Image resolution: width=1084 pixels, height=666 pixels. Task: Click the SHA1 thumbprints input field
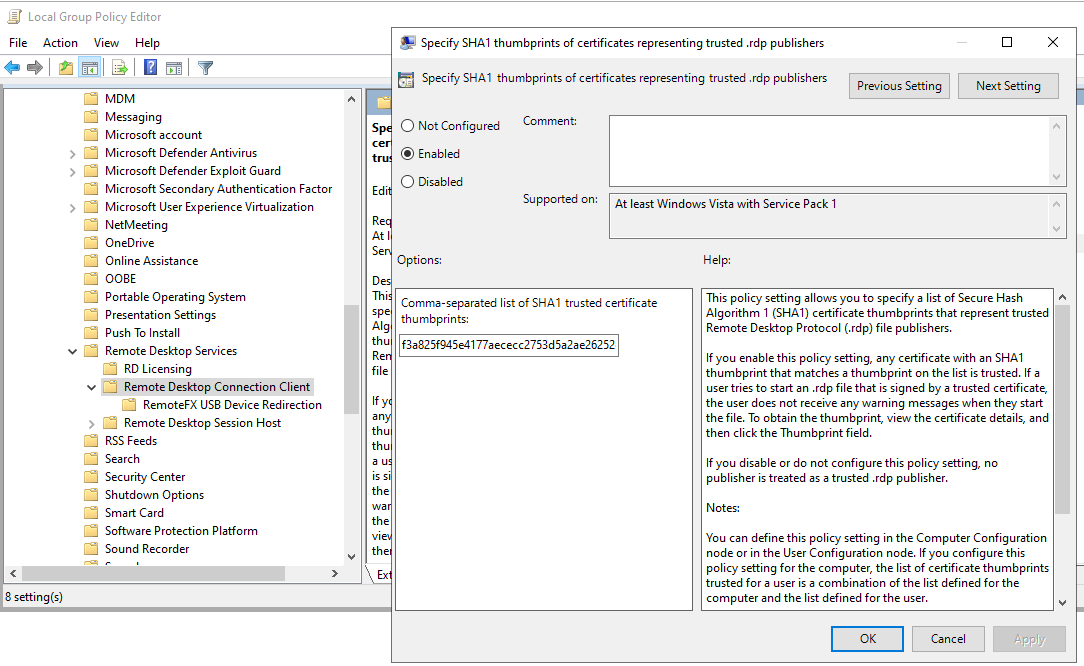(509, 345)
